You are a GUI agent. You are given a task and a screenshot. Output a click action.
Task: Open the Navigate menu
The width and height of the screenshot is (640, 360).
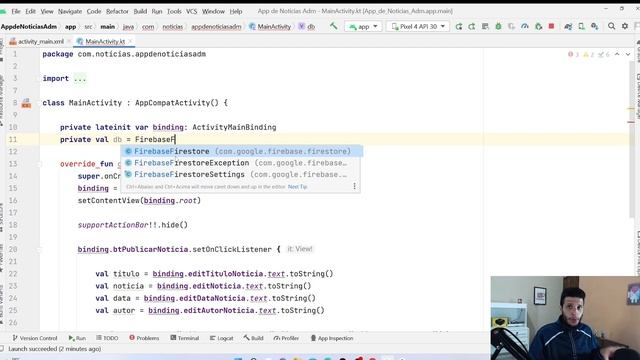click(x=70, y=11)
